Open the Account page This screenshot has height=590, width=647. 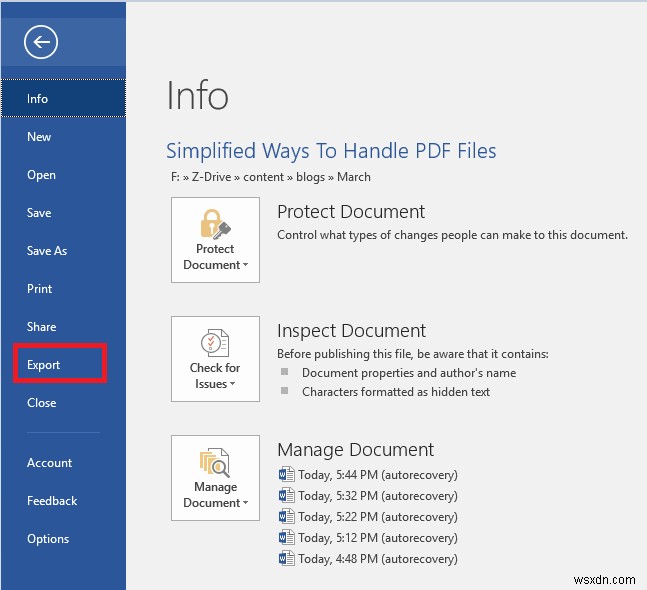coord(63,463)
